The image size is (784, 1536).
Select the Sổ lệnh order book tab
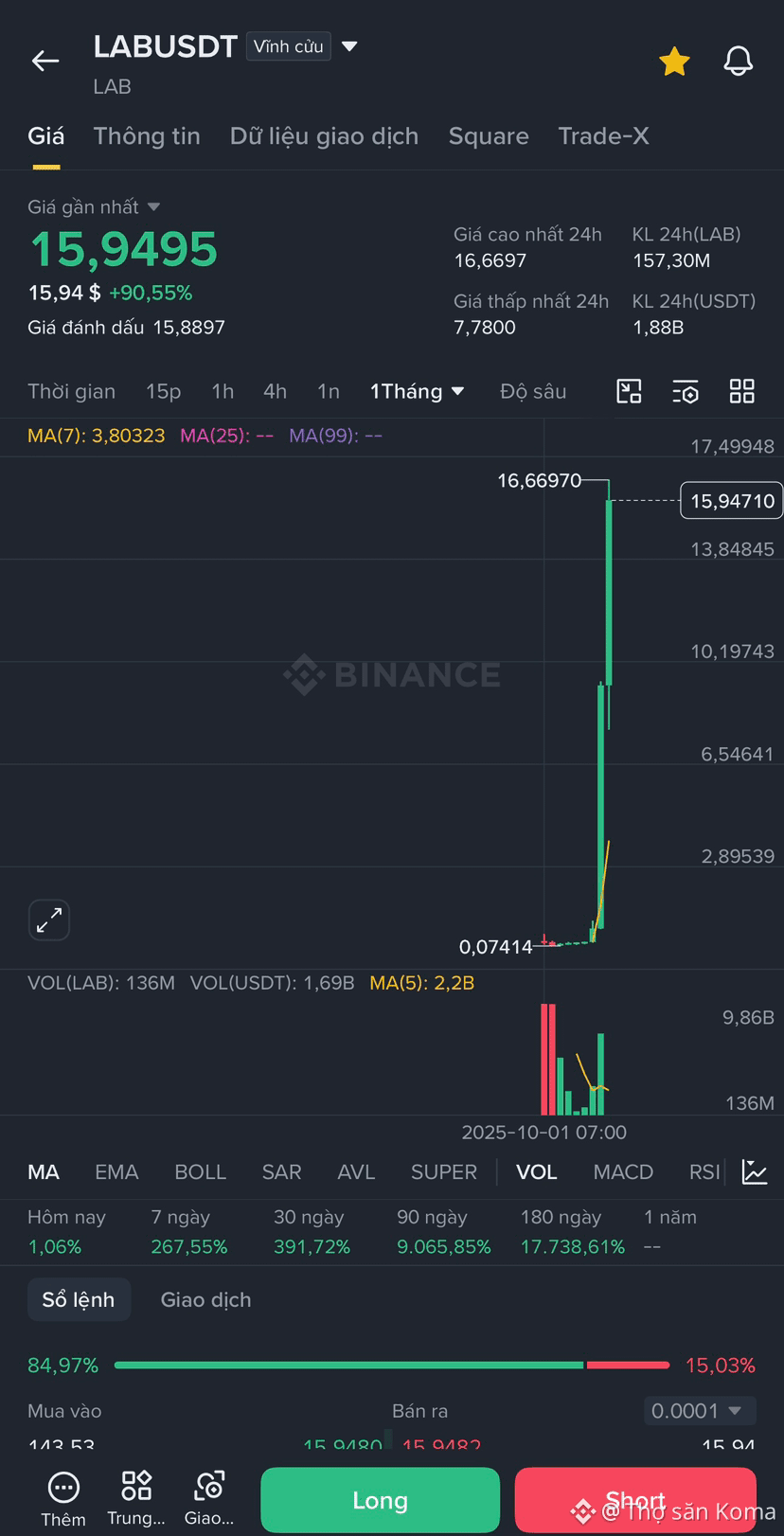coord(79,1300)
